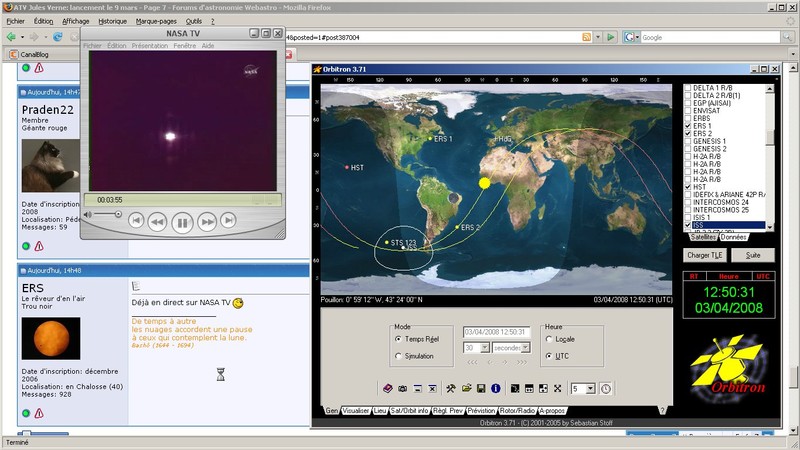Viewport: 800px width, 450px height.
Task: Open the Historique menu in Firefox
Action: pyautogui.click(x=112, y=21)
